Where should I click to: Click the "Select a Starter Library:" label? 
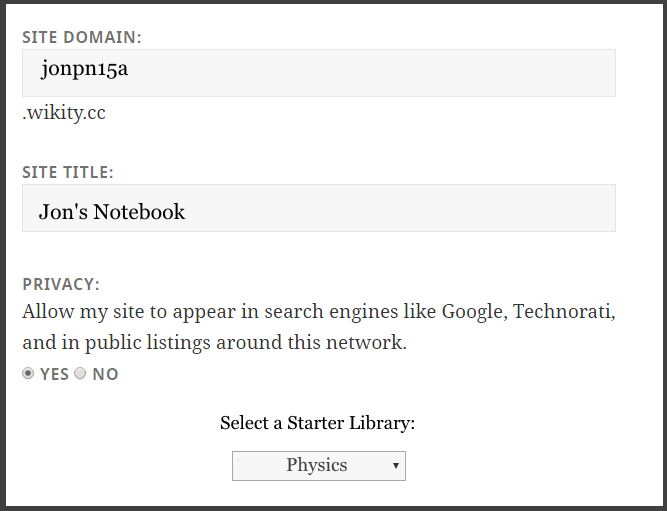[x=317, y=423]
